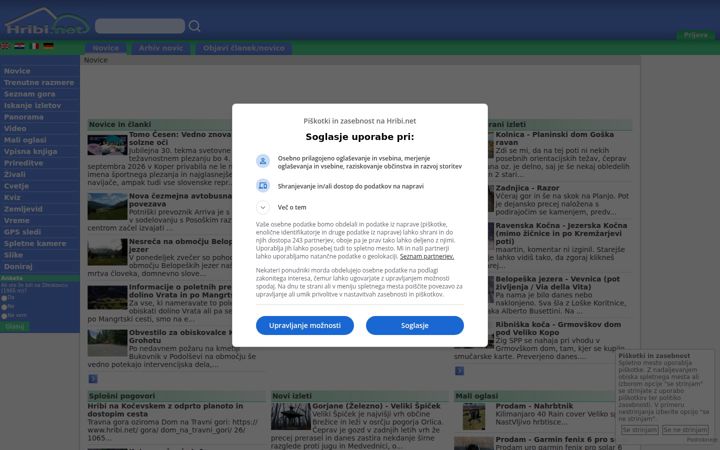Open Trenutne razmere in the sidebar

tap(39, 83)
